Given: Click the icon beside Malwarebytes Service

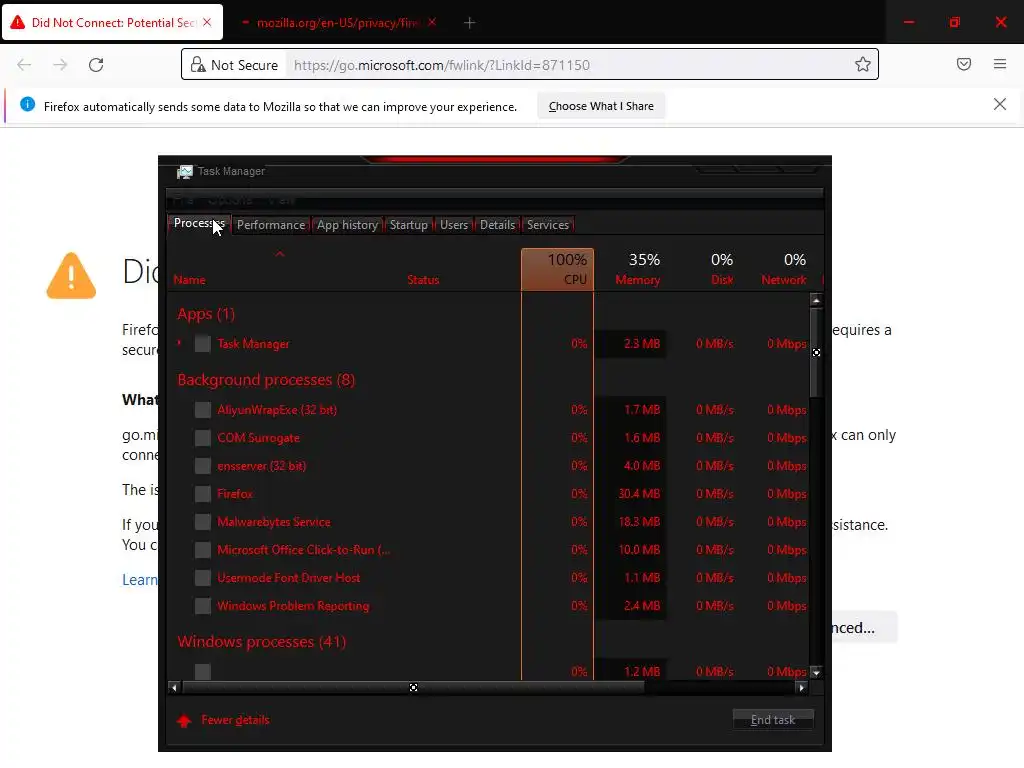Looking at the screenshot, I should pyautogui.click(x=202, y=522).
